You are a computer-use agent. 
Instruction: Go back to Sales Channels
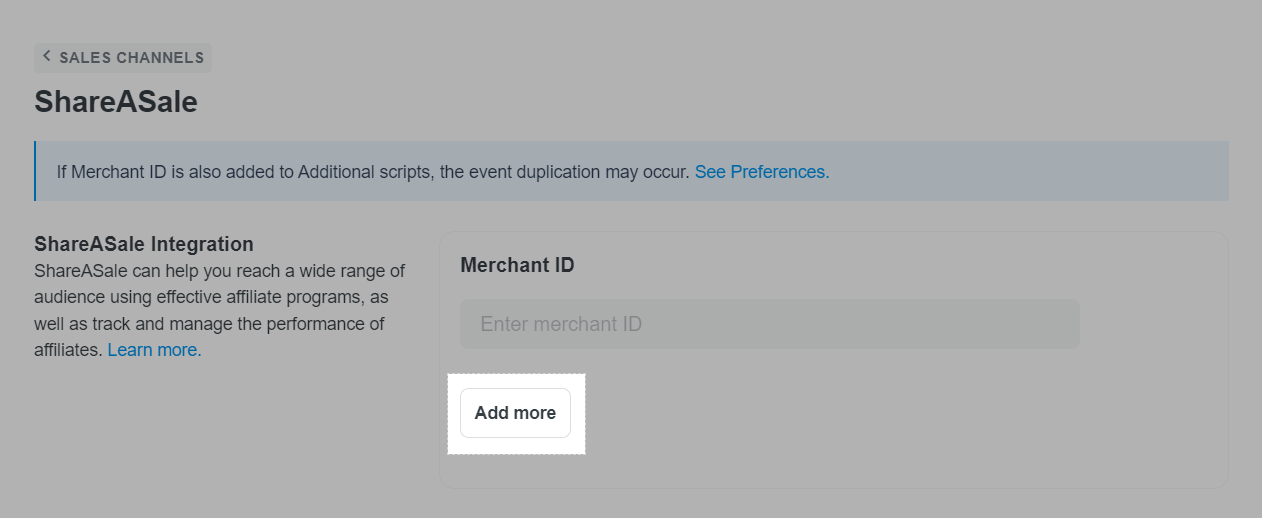tap(123, 58)
